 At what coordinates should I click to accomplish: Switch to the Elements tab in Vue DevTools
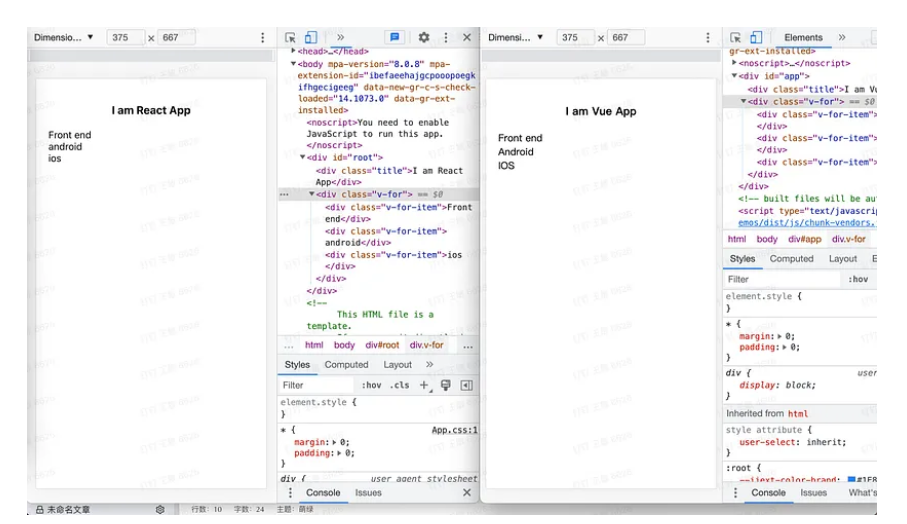click(803, 38)
